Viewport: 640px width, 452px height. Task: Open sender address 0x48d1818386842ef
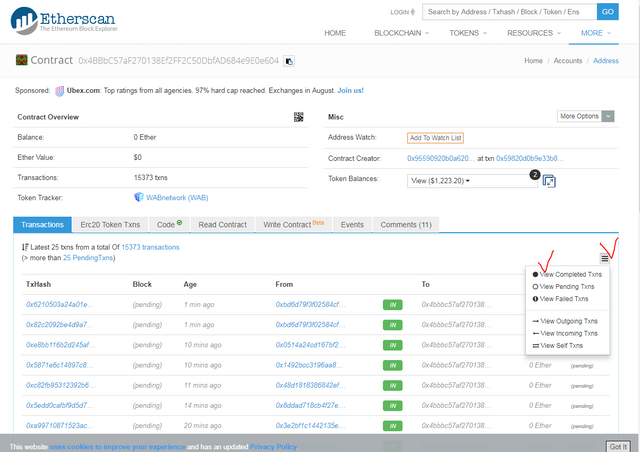310,385
